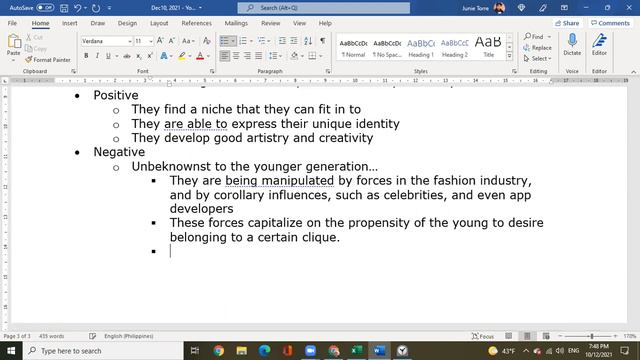The width and height of the screenshot is (640, 360).
Task: Open Zoom app from taskbar
Action: click(311, 351)
